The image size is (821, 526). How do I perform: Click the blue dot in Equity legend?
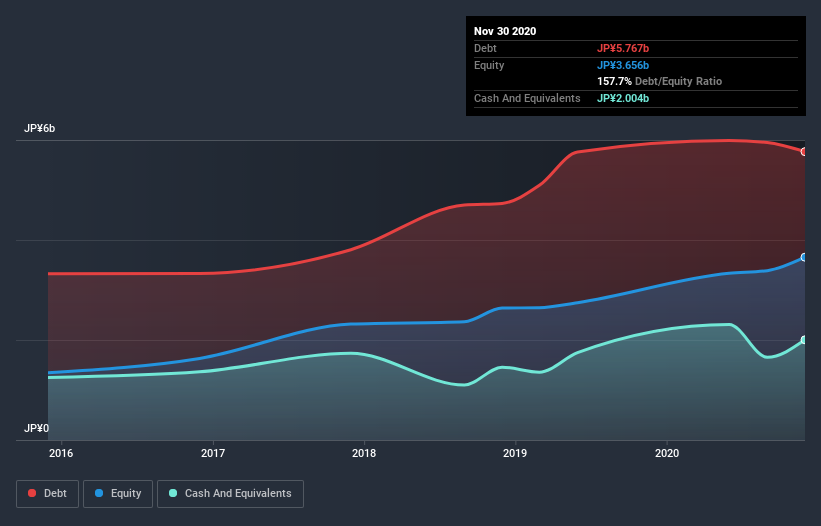click(99, 493)
